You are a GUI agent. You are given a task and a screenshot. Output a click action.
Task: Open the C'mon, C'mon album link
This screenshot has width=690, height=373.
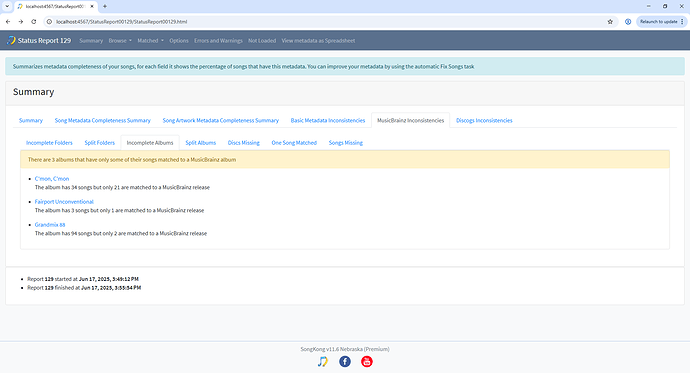coord(52,179)
